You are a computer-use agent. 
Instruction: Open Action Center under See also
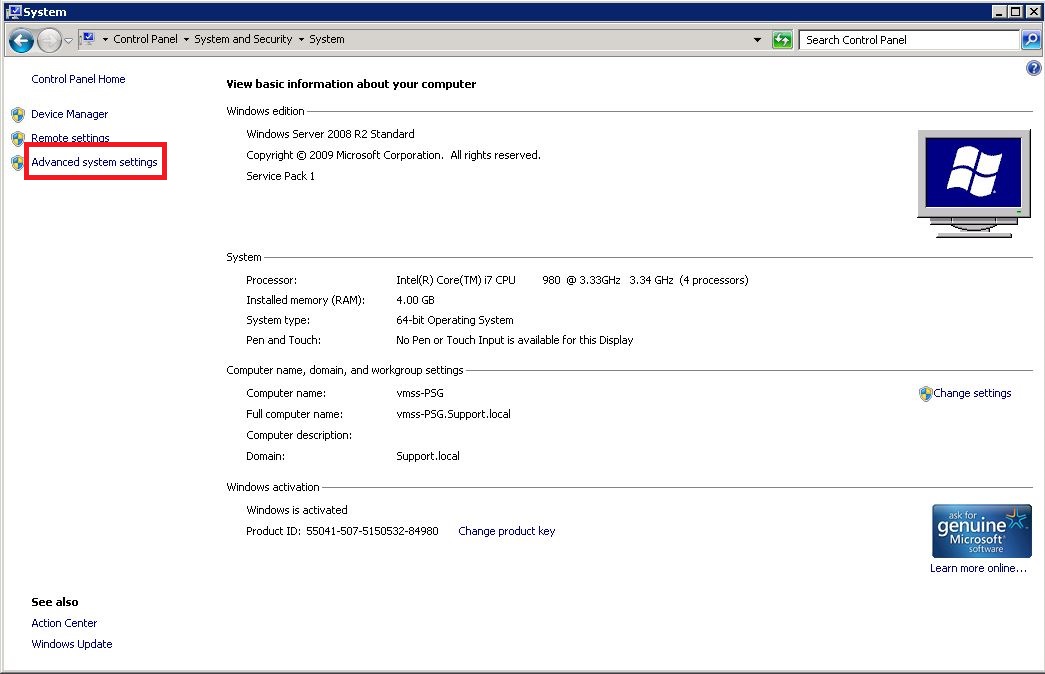click(x=64, y=623)
